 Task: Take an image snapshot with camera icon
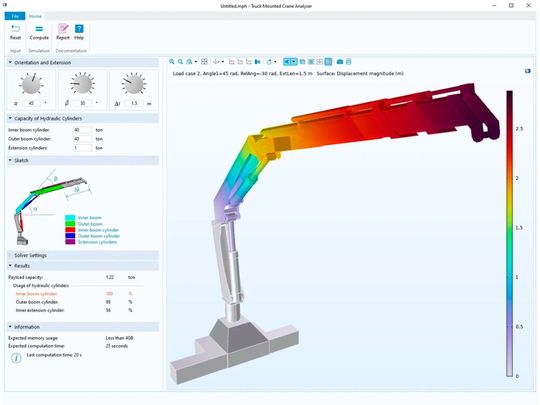340,62
